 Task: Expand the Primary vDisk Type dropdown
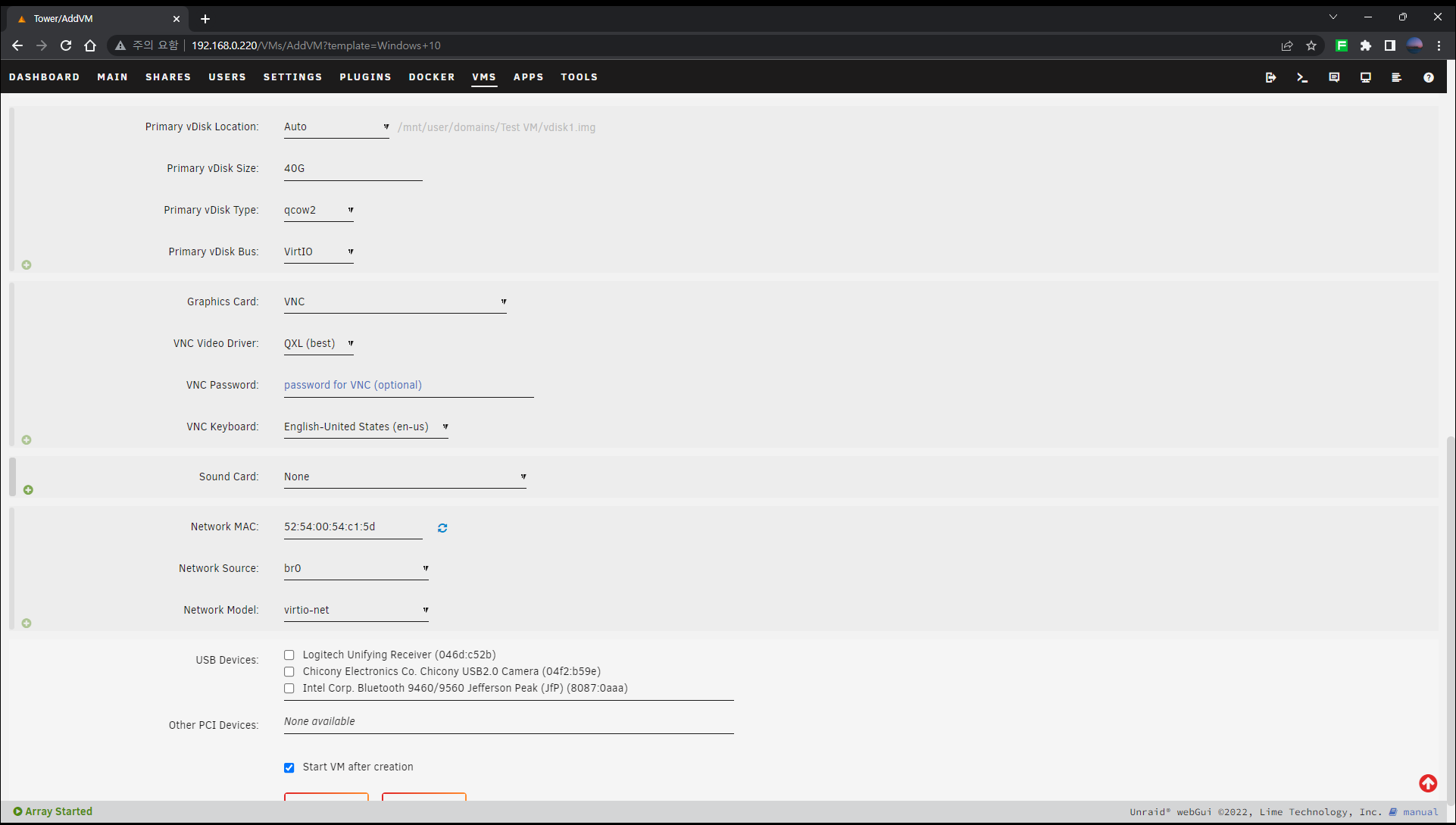(x=318, y=211)
